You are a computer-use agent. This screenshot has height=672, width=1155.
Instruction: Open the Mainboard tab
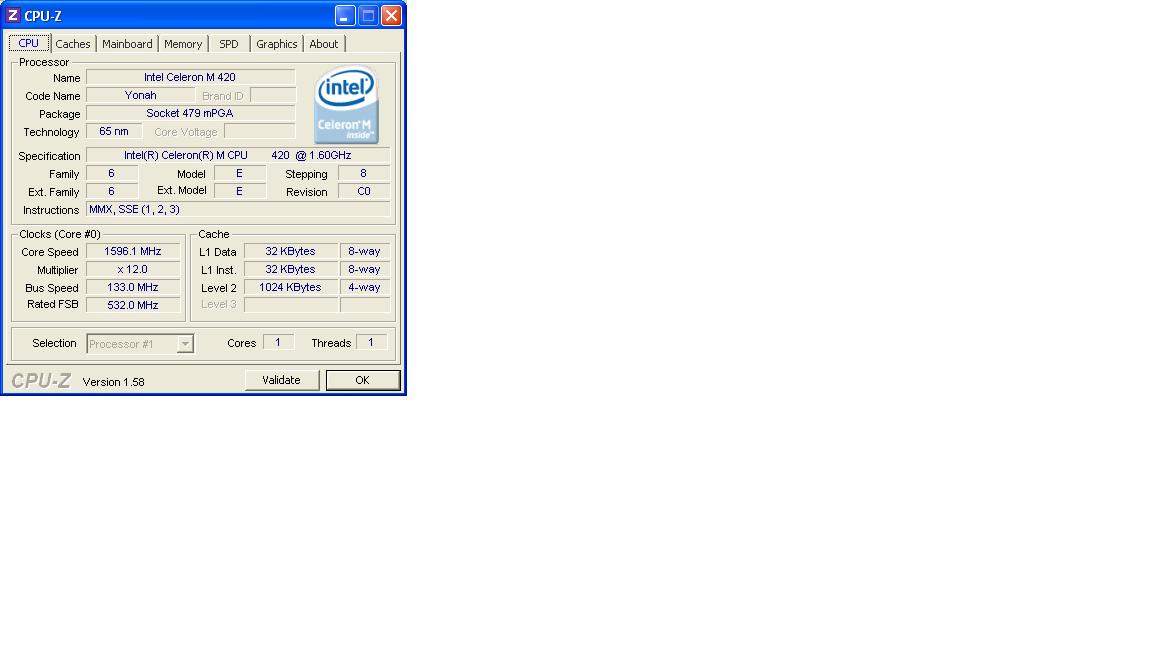(x=127, y=44)
